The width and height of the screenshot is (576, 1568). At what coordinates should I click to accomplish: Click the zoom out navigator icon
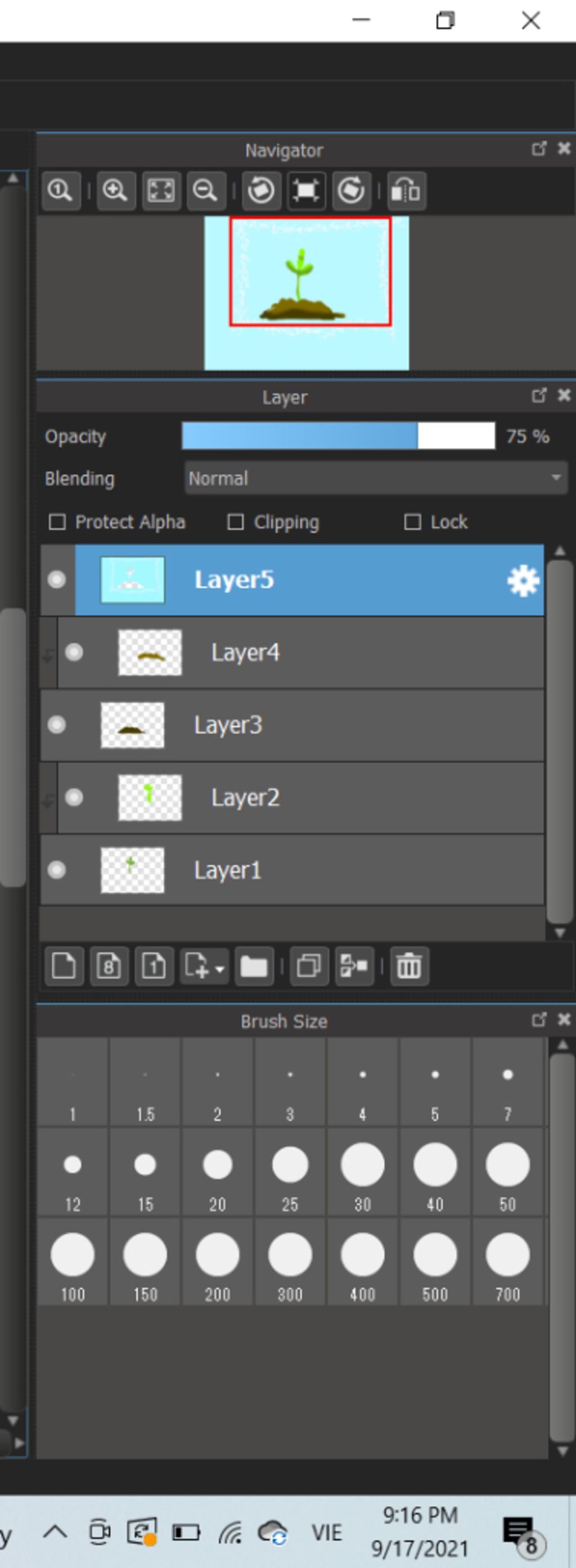pyautogui.click(x=206, y=191)
